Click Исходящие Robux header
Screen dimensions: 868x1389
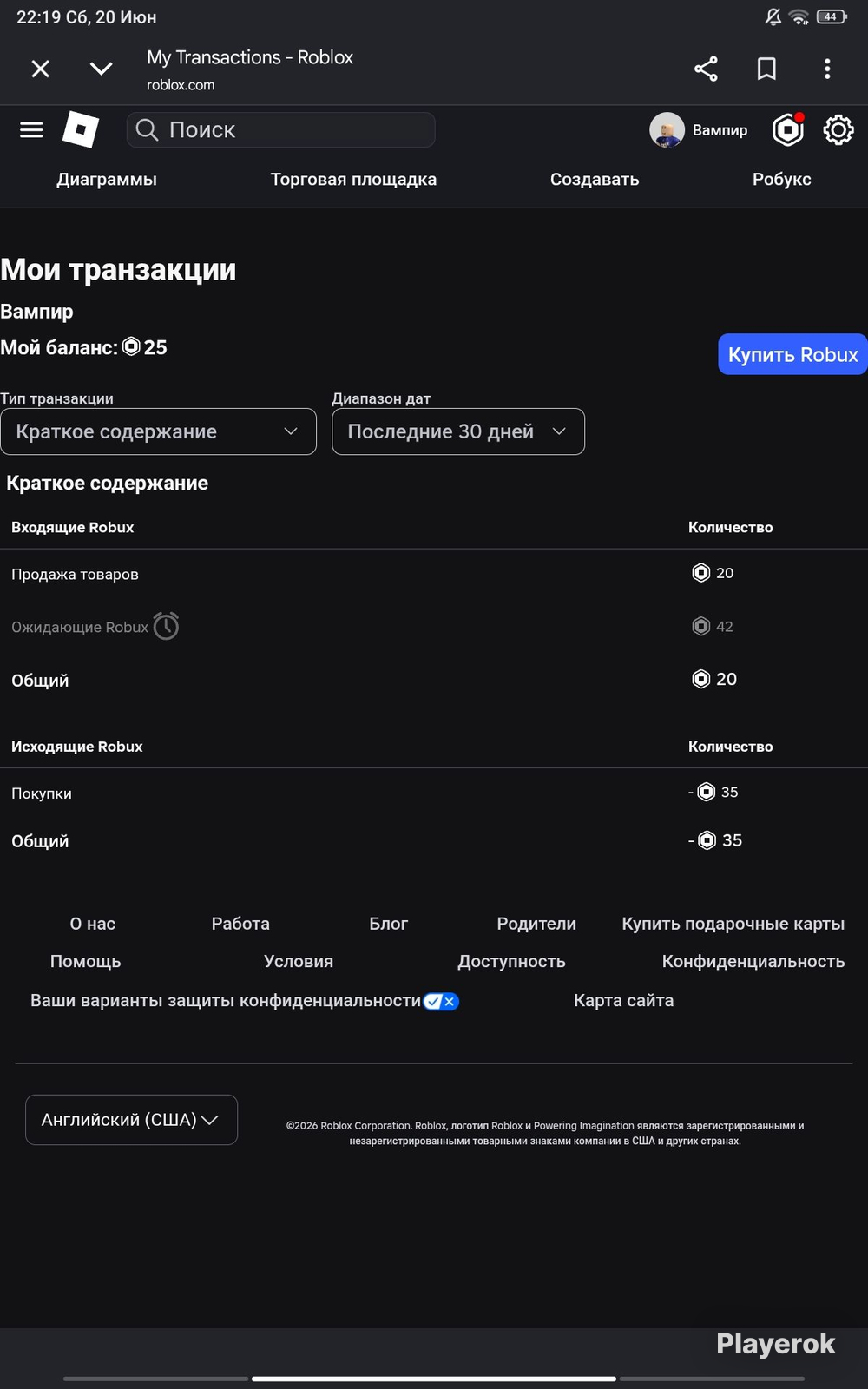[x=77, y=747]
